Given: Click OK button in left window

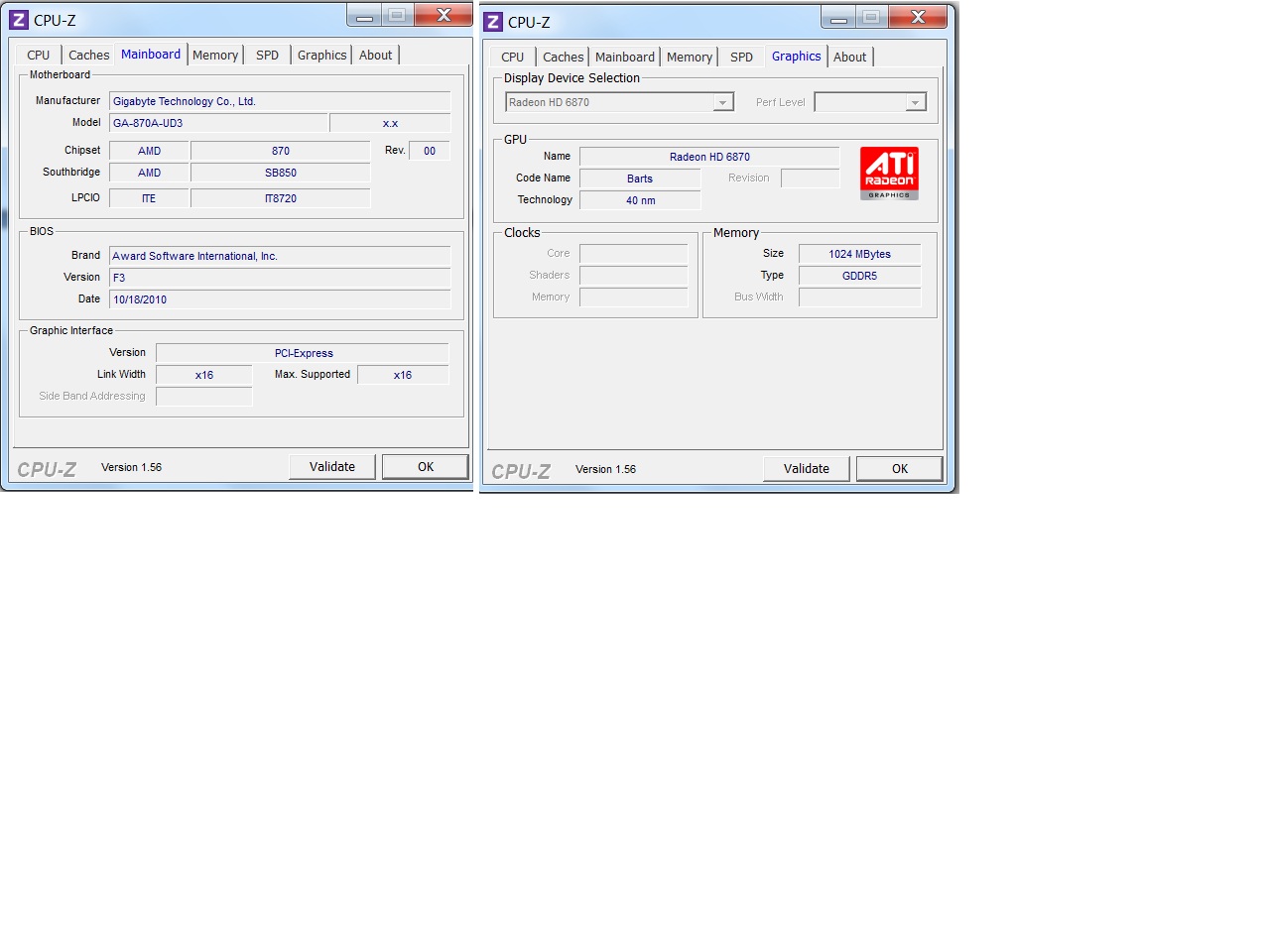Looking at the screenshot, I should (x=426, y=467).
